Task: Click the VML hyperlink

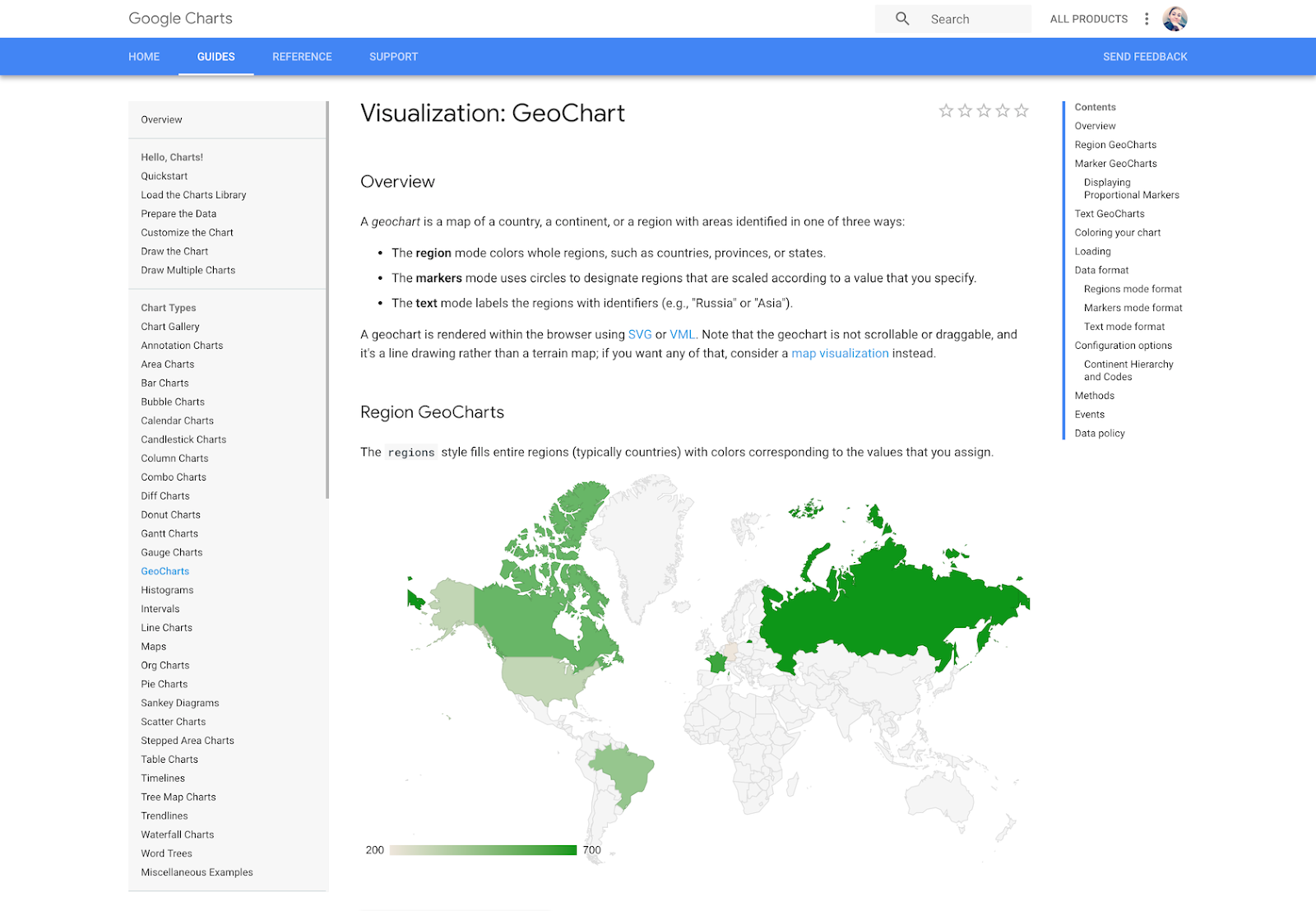Action: 683,334
